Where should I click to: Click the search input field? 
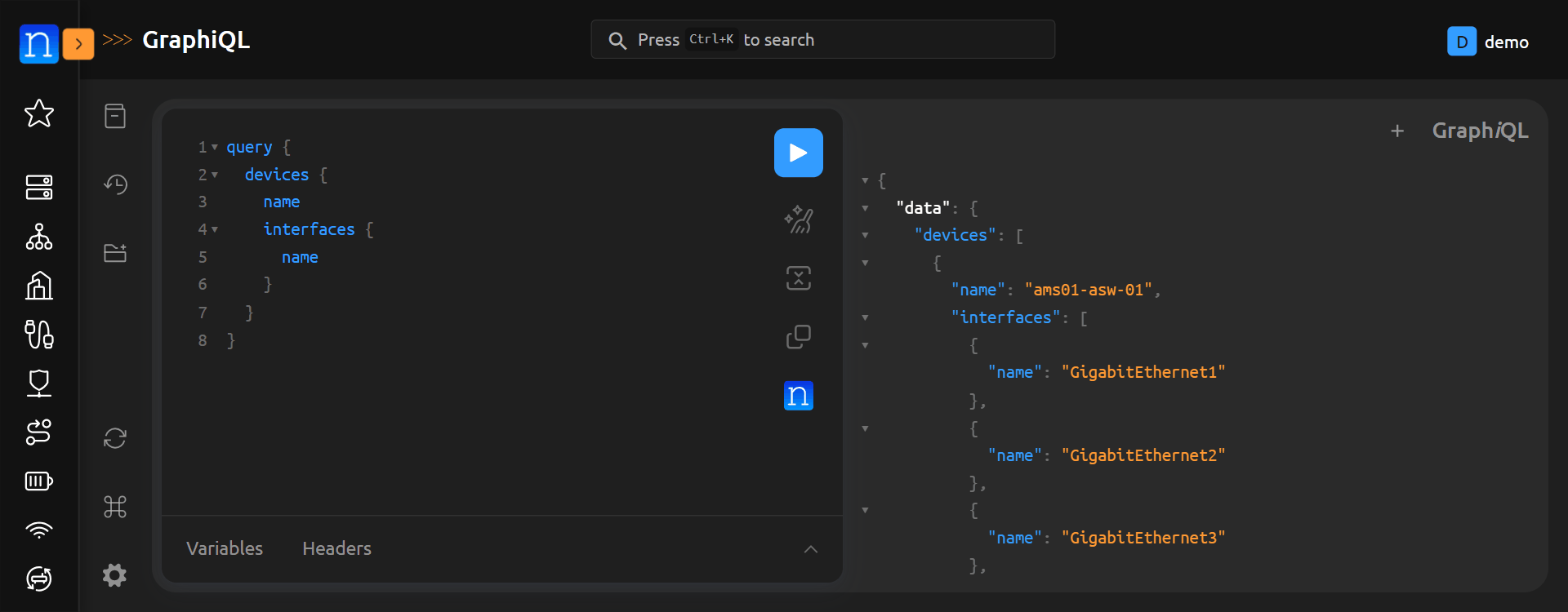click(822, 40)
